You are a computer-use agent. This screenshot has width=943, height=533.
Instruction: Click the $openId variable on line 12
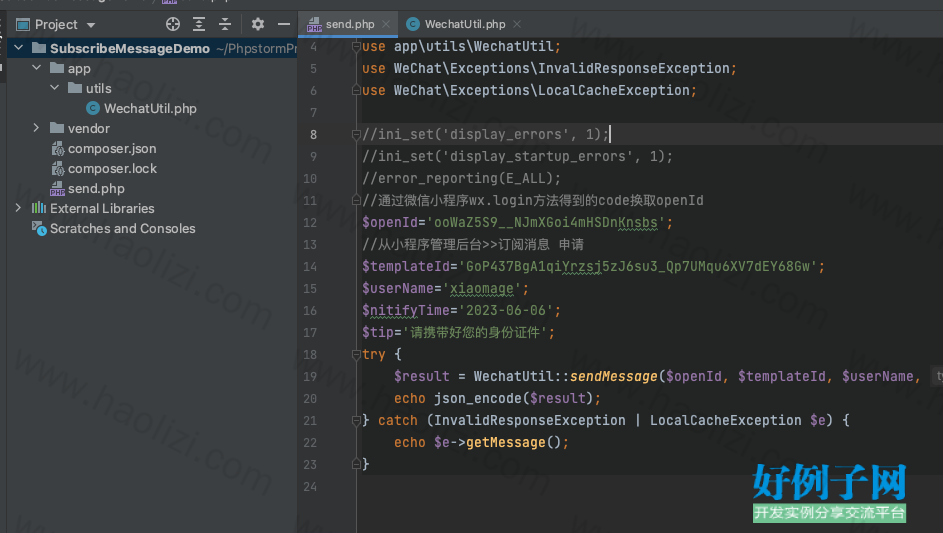point(390,223)
